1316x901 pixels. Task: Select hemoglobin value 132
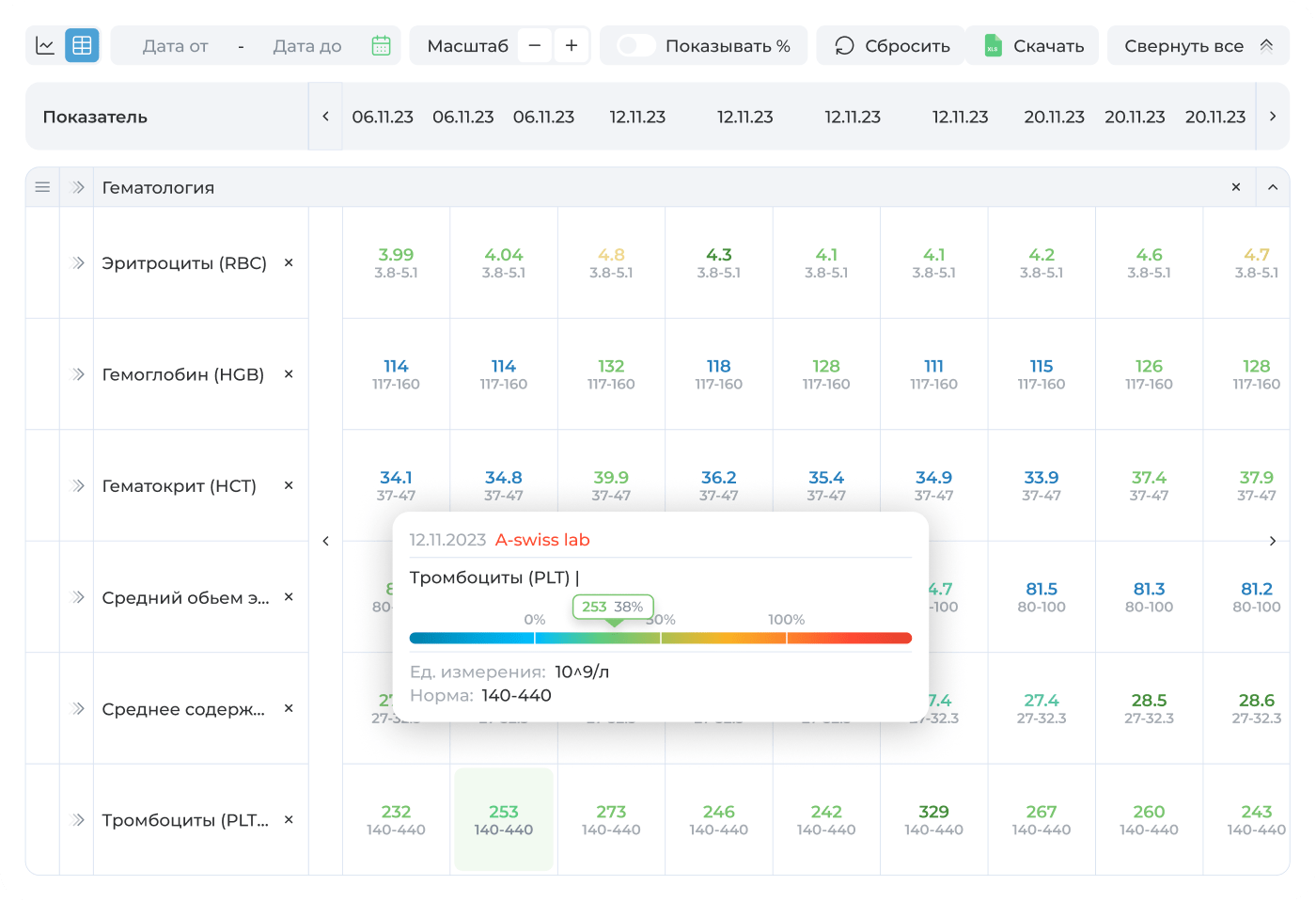[x=611, y=366]
